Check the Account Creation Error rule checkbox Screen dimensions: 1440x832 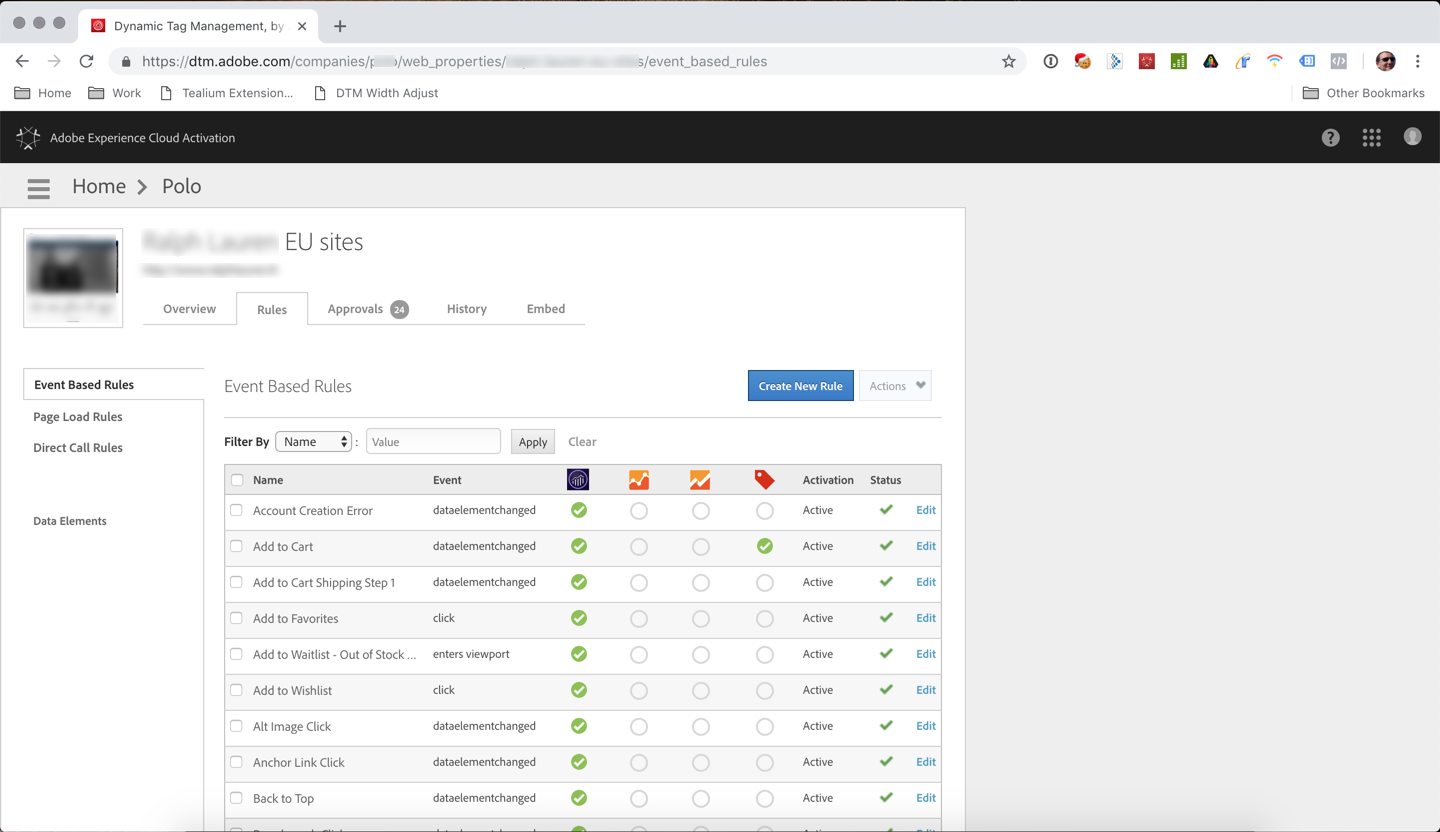(x=236, y=510)
